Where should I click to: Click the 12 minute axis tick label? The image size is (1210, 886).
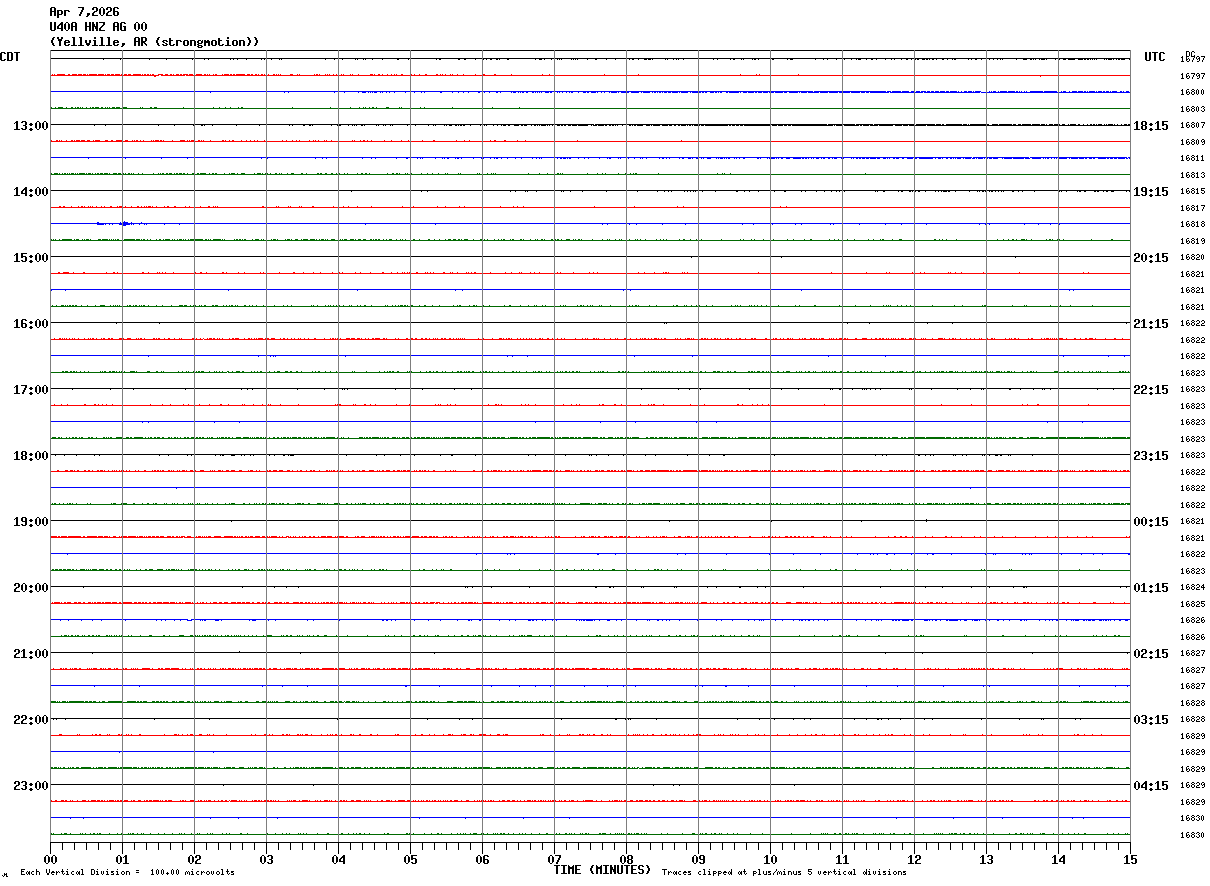tap(915, 860)
